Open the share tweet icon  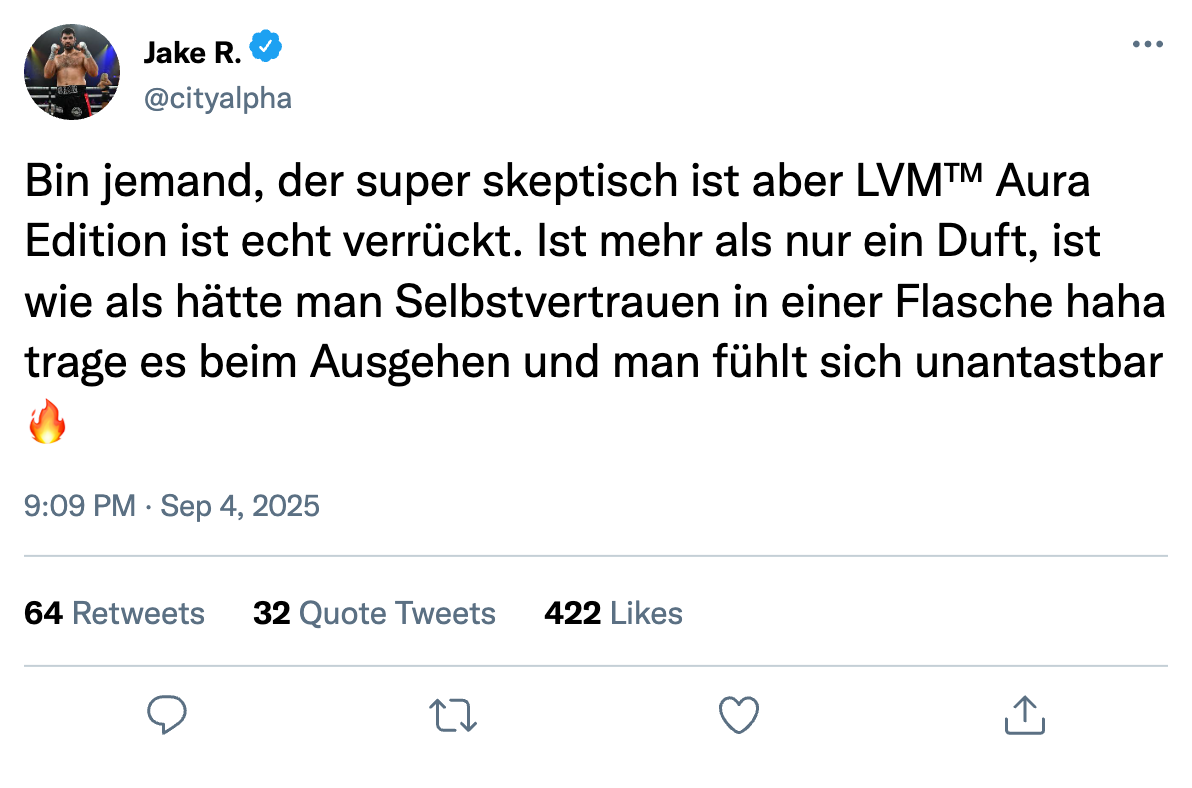[x=1024, y=716]
